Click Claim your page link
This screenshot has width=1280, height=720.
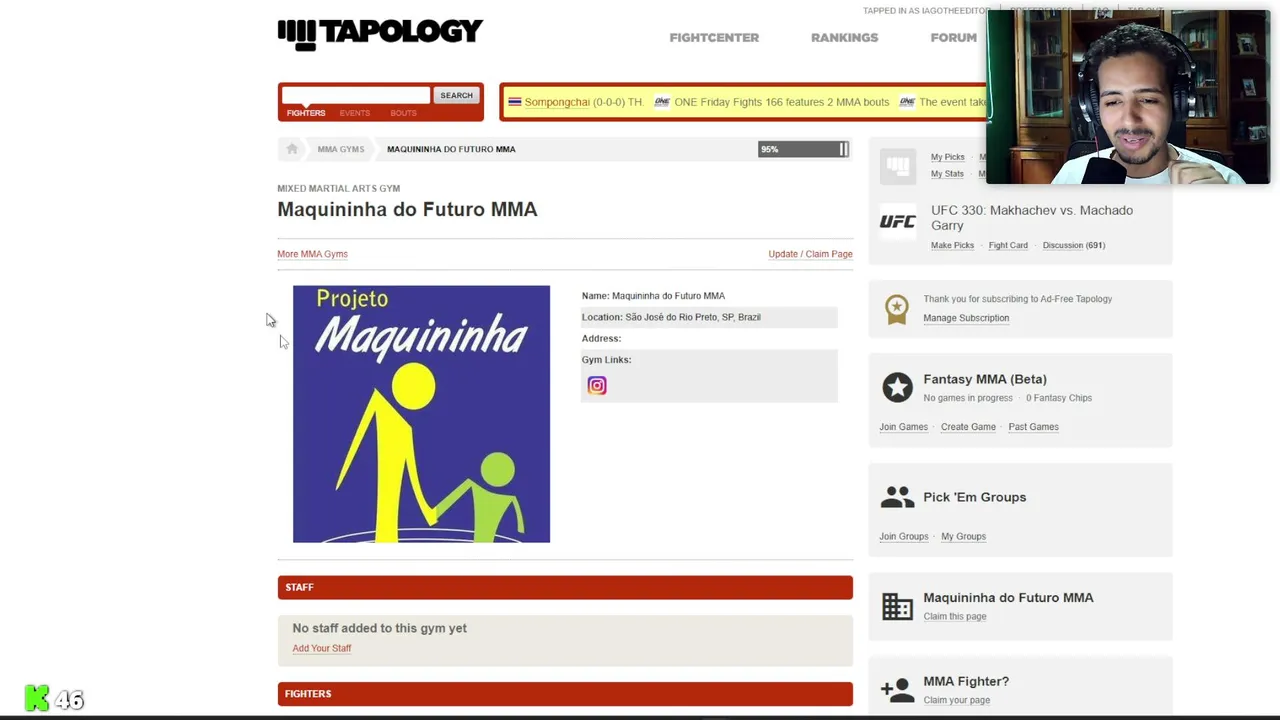957,700
